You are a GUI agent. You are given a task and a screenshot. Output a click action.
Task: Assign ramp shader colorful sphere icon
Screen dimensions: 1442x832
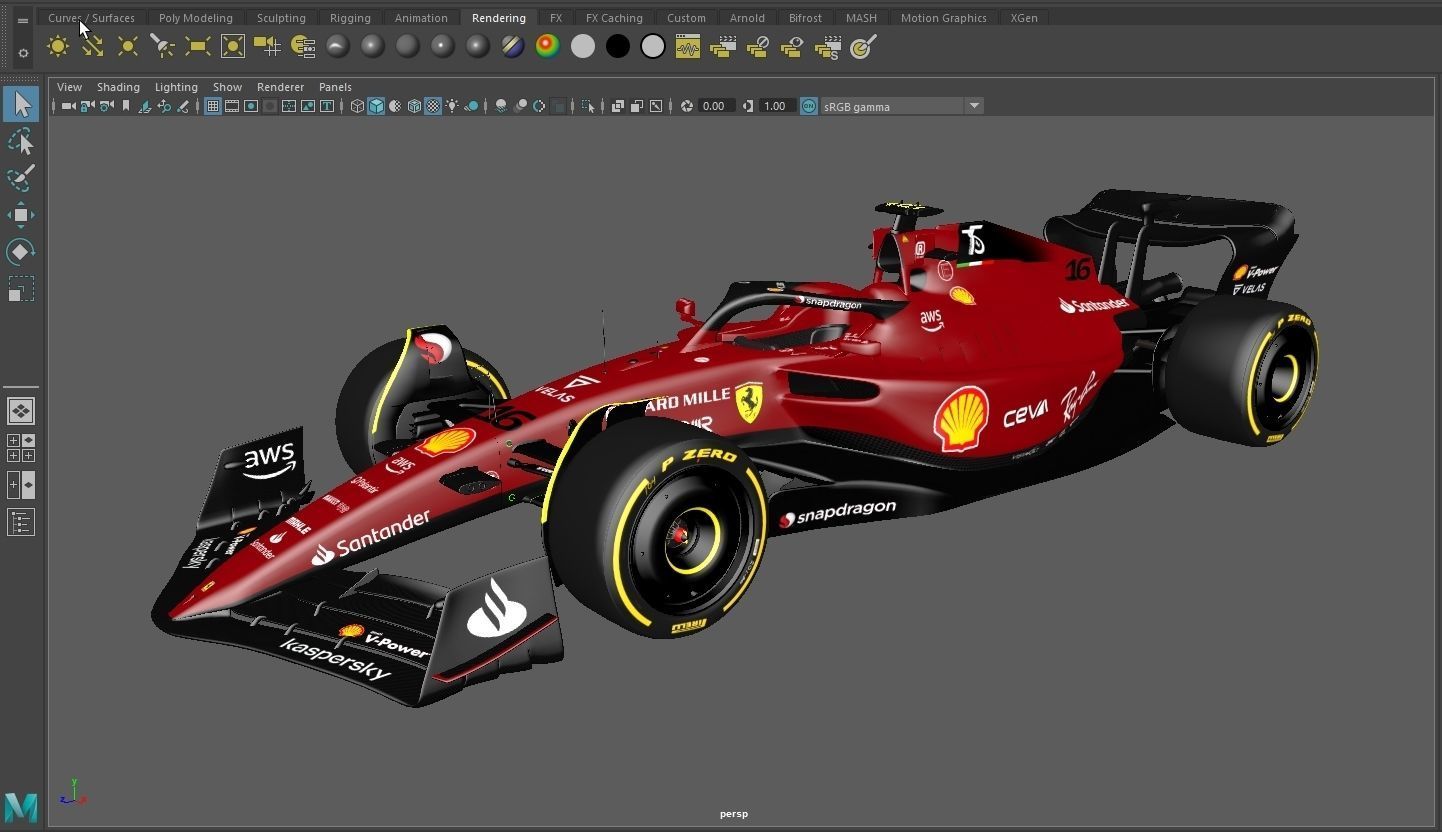548,47
